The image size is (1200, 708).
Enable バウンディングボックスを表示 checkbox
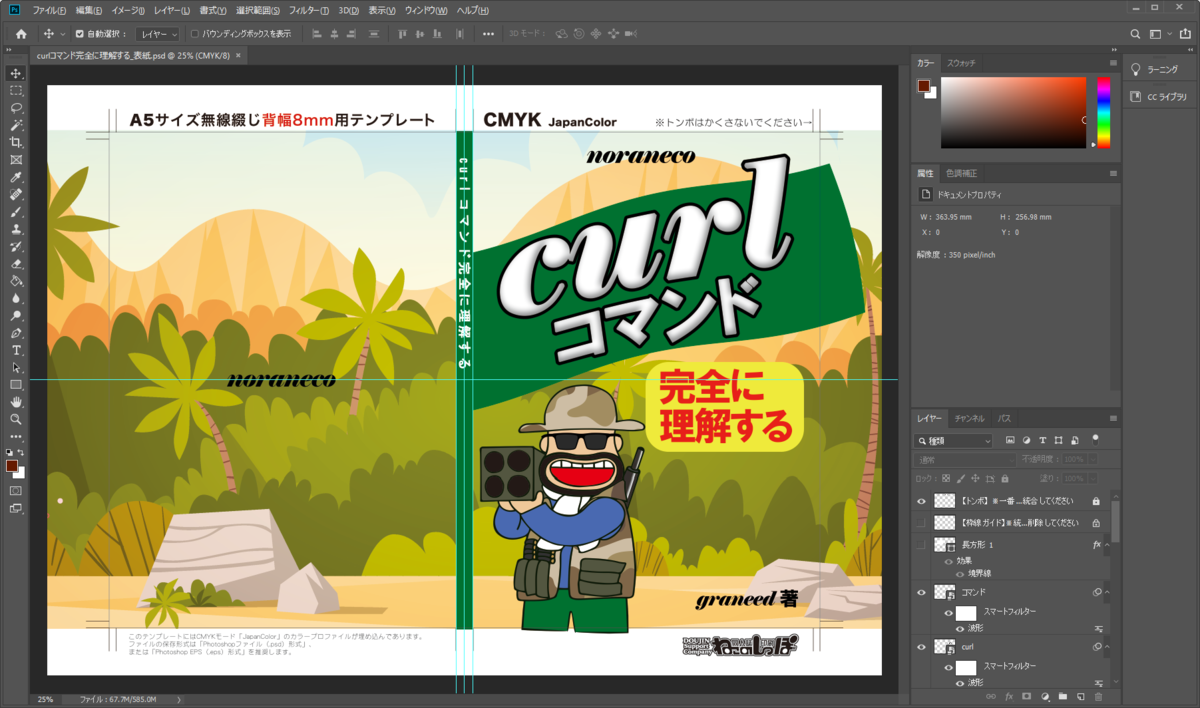pyautogui.click(x=195, y=33)
